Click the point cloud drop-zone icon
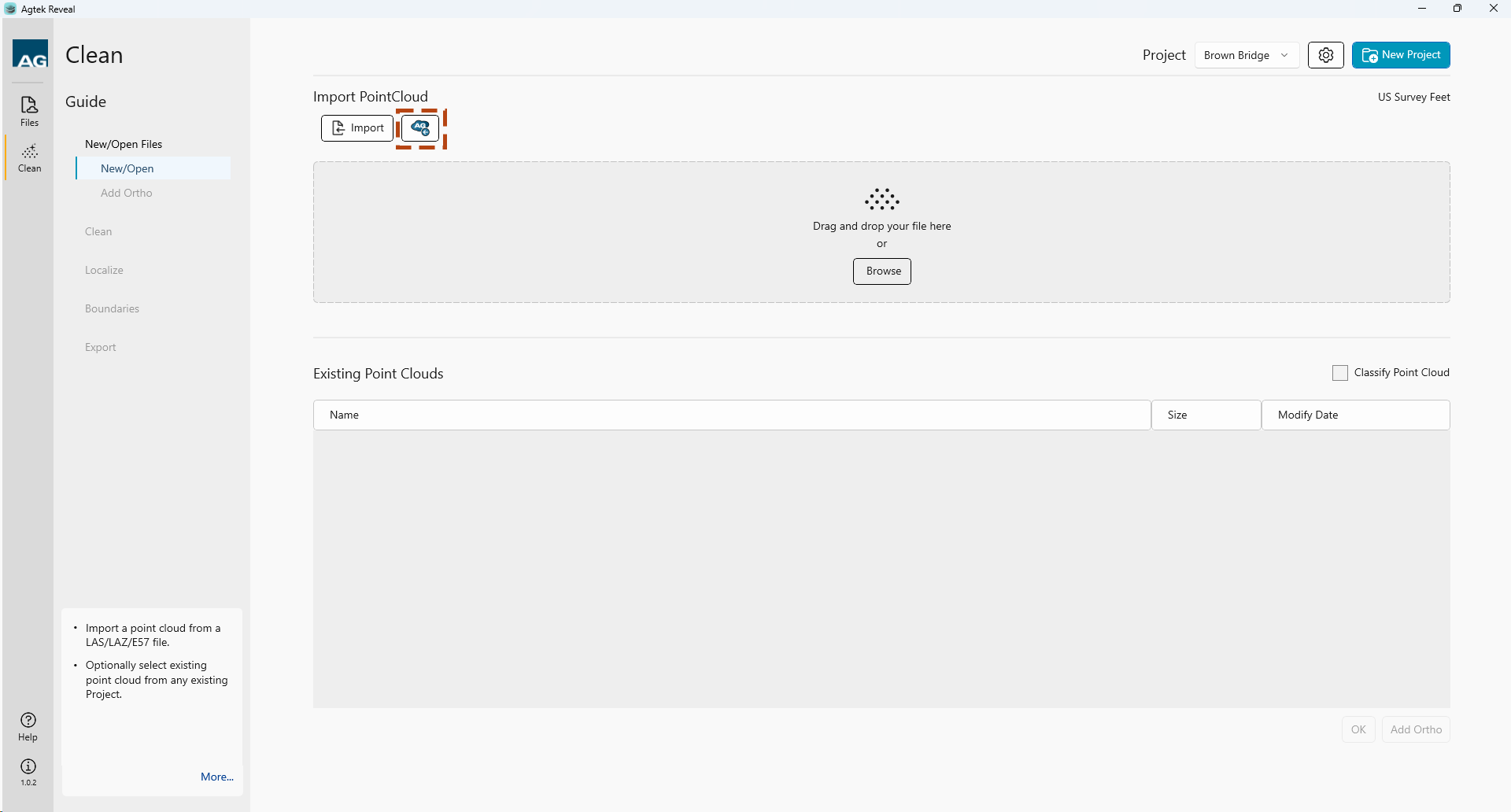 [882, 199]
